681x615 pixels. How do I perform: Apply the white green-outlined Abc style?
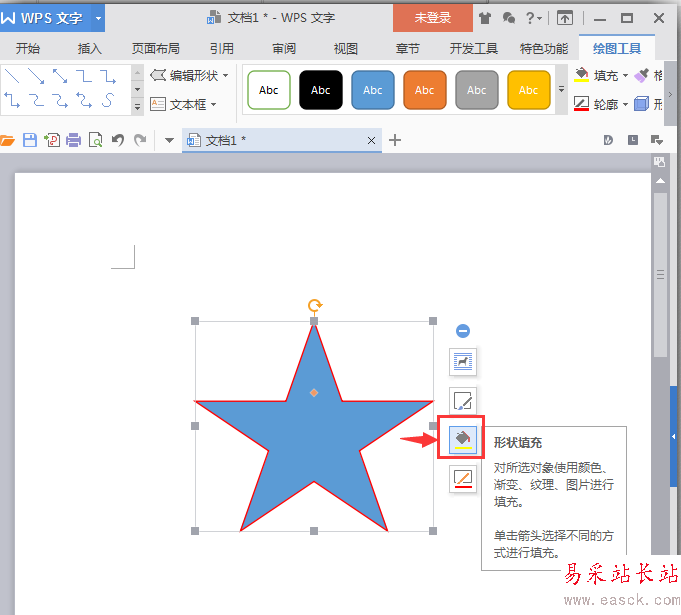point(269,90)
